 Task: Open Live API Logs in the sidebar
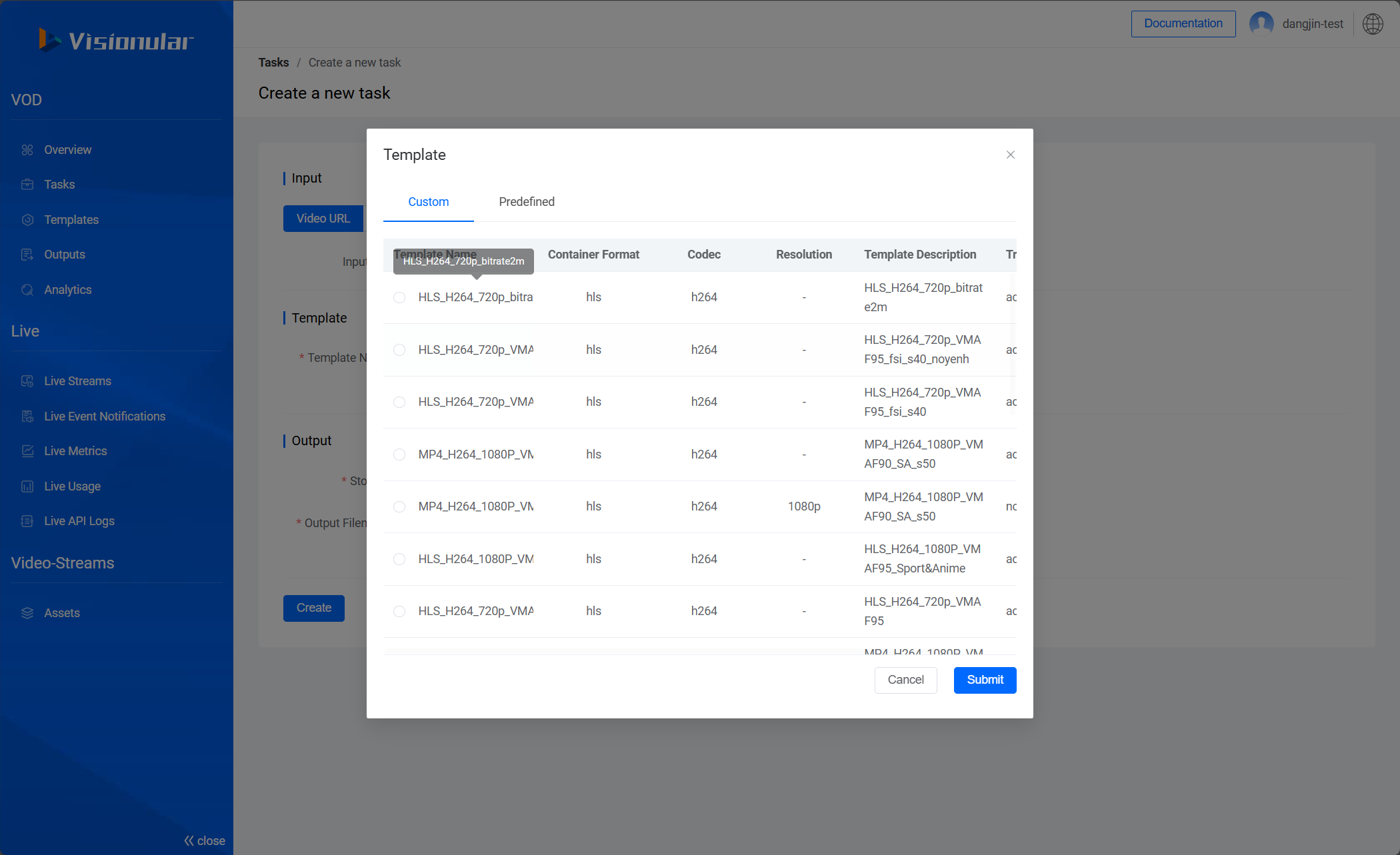79,521
